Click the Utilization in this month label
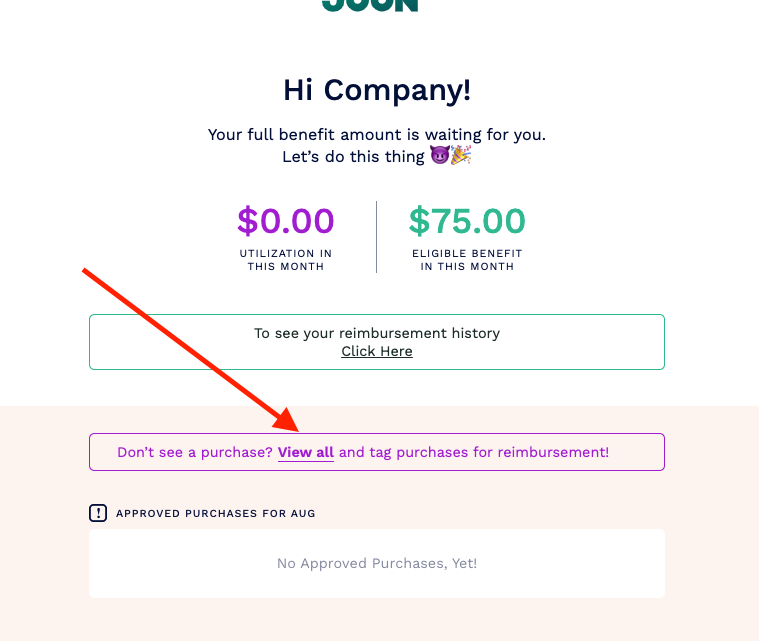This screenshot has height=641, width=759. pos(286,260)
